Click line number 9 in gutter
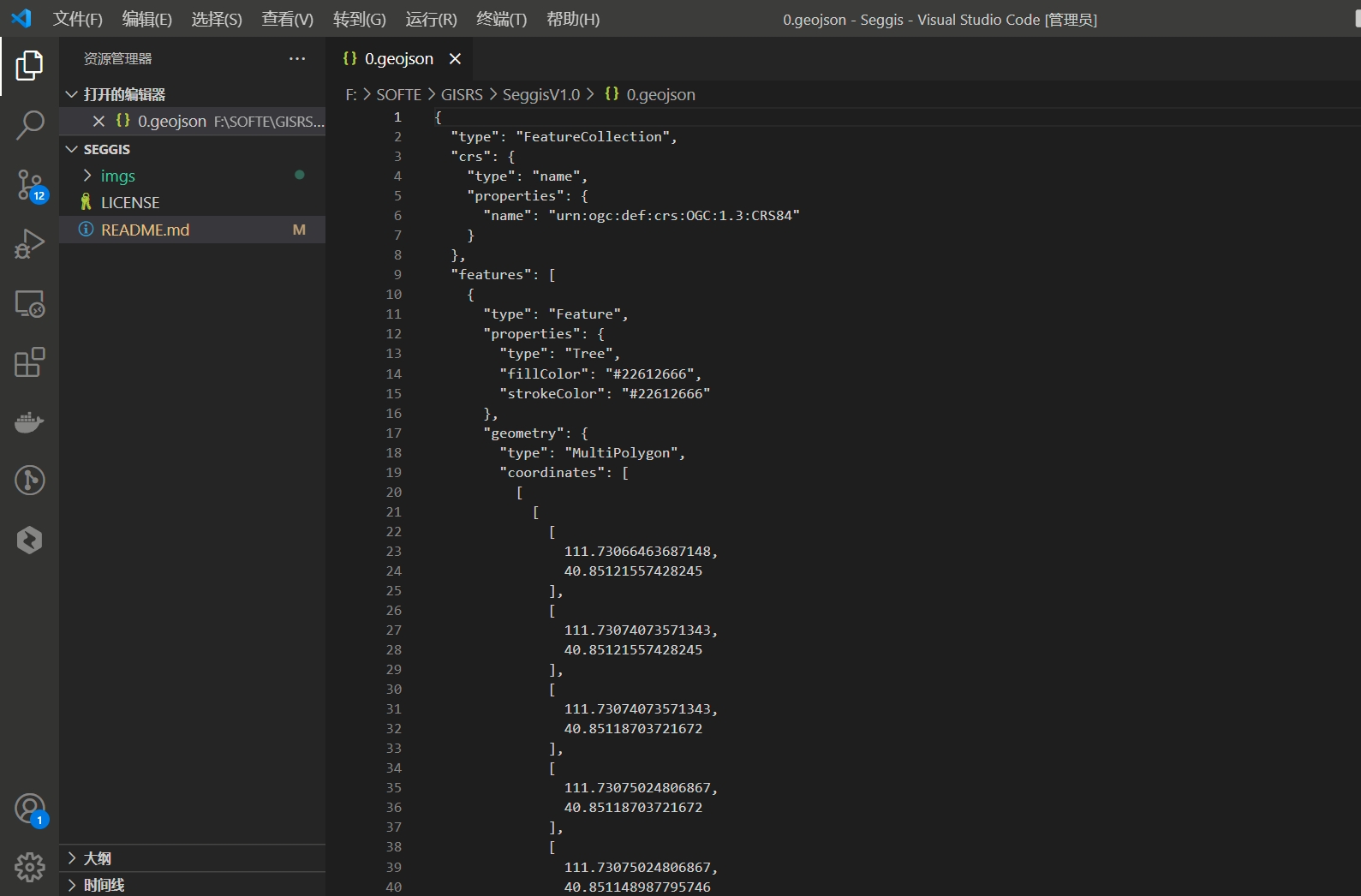 click(397, 274)
